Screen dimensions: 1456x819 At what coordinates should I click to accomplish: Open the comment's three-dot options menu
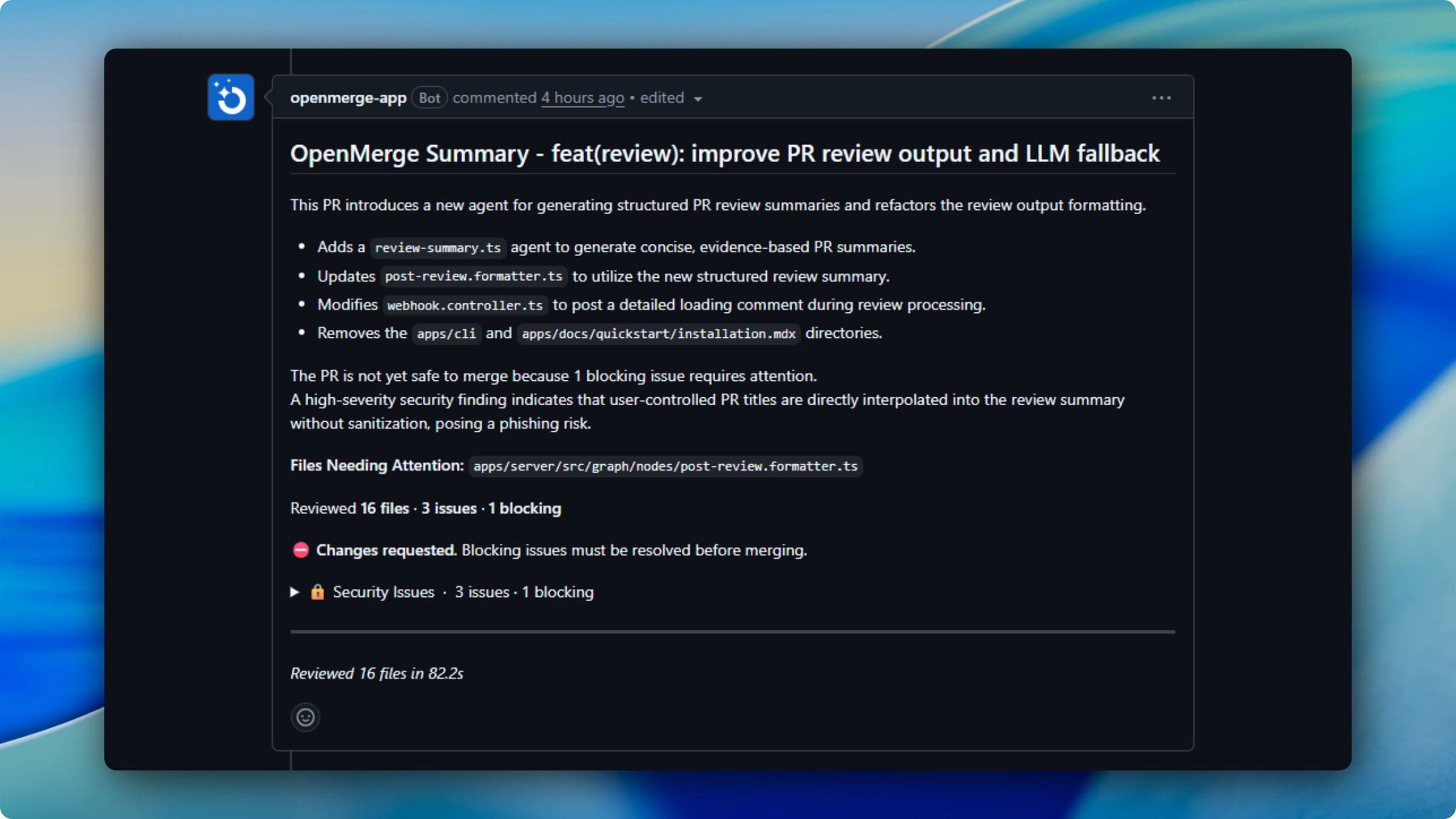tap(1161, 98)
